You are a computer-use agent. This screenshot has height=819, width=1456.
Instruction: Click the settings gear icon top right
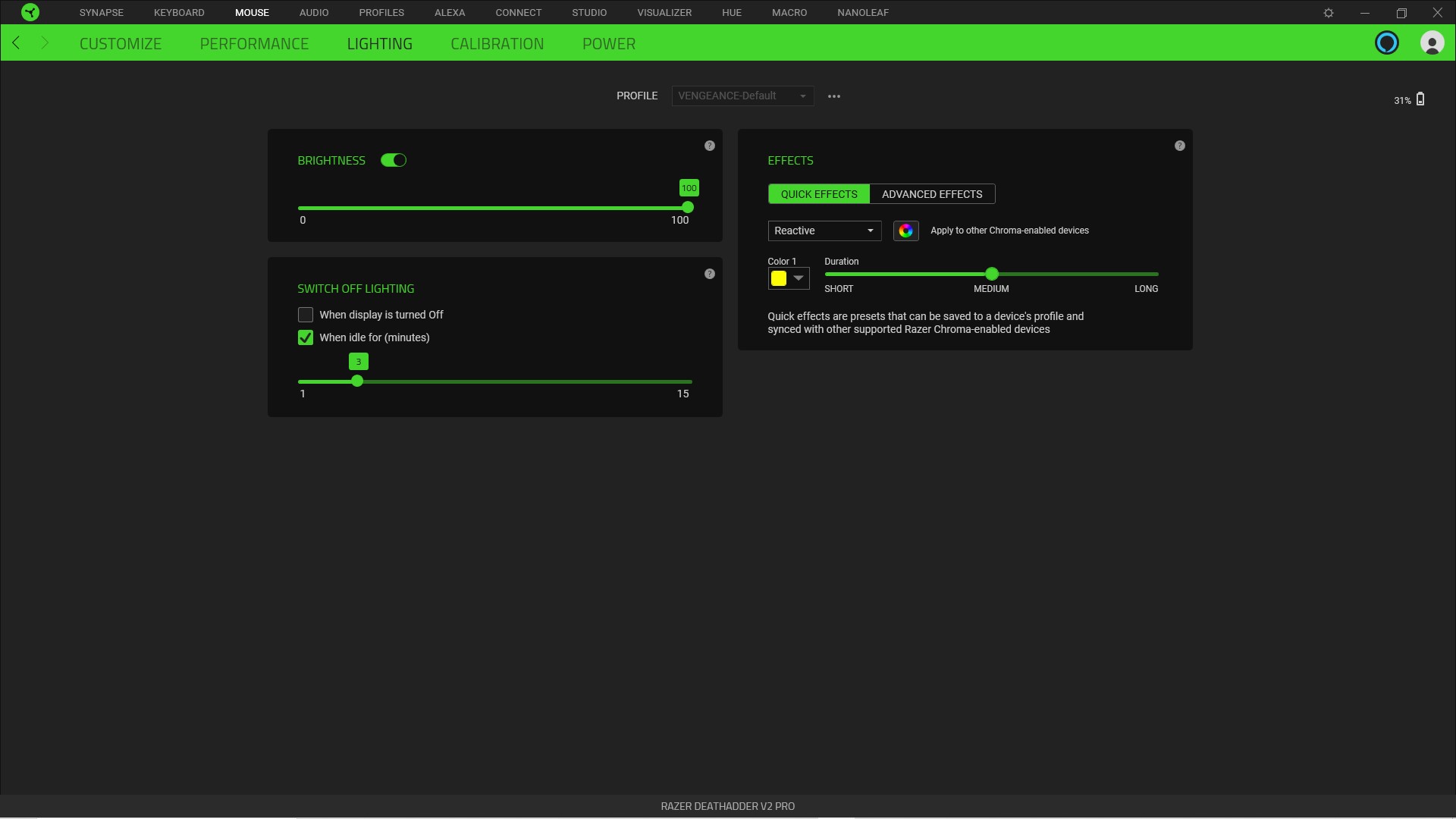1328,12
